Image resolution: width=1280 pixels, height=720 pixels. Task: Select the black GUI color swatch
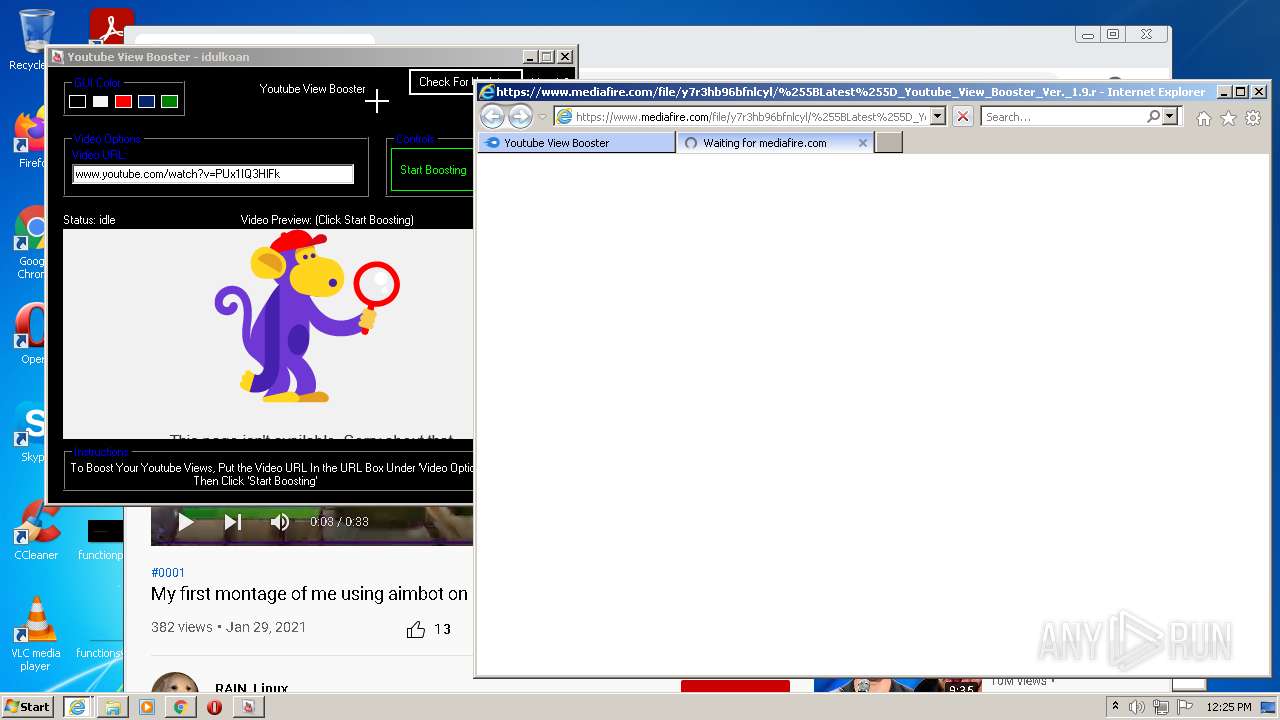[77, 101]
